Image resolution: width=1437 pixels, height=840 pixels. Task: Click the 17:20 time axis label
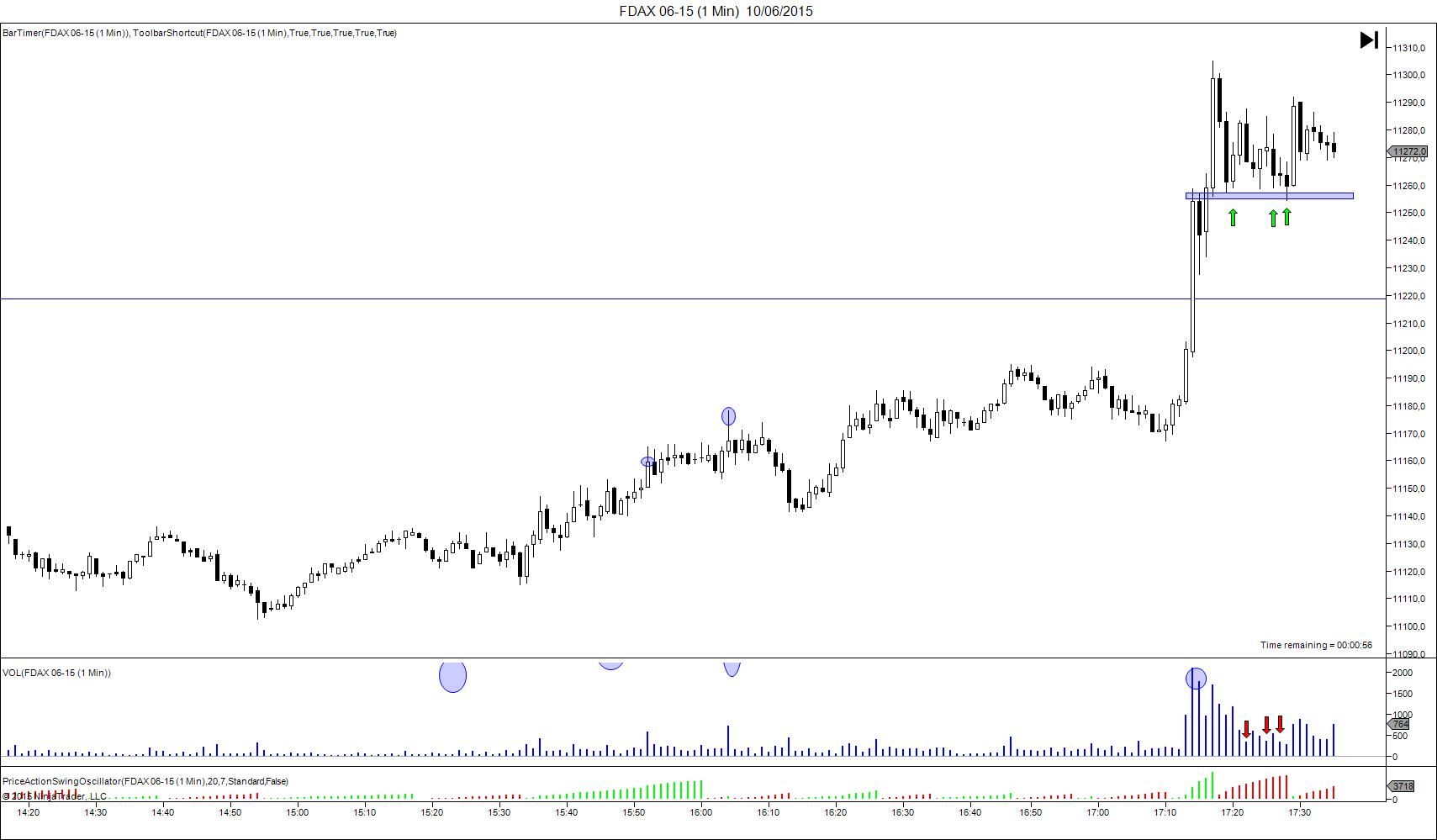[x=1233, y=812]
